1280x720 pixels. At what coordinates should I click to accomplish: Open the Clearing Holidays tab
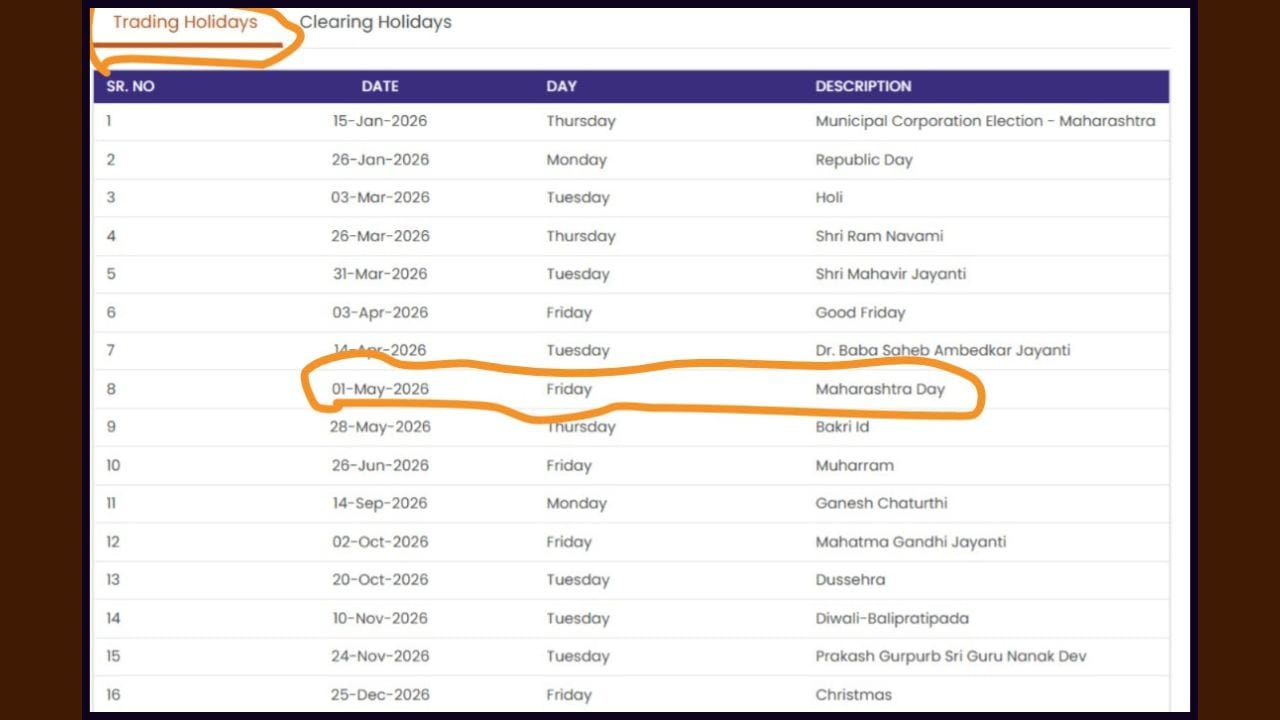point(375,22)
